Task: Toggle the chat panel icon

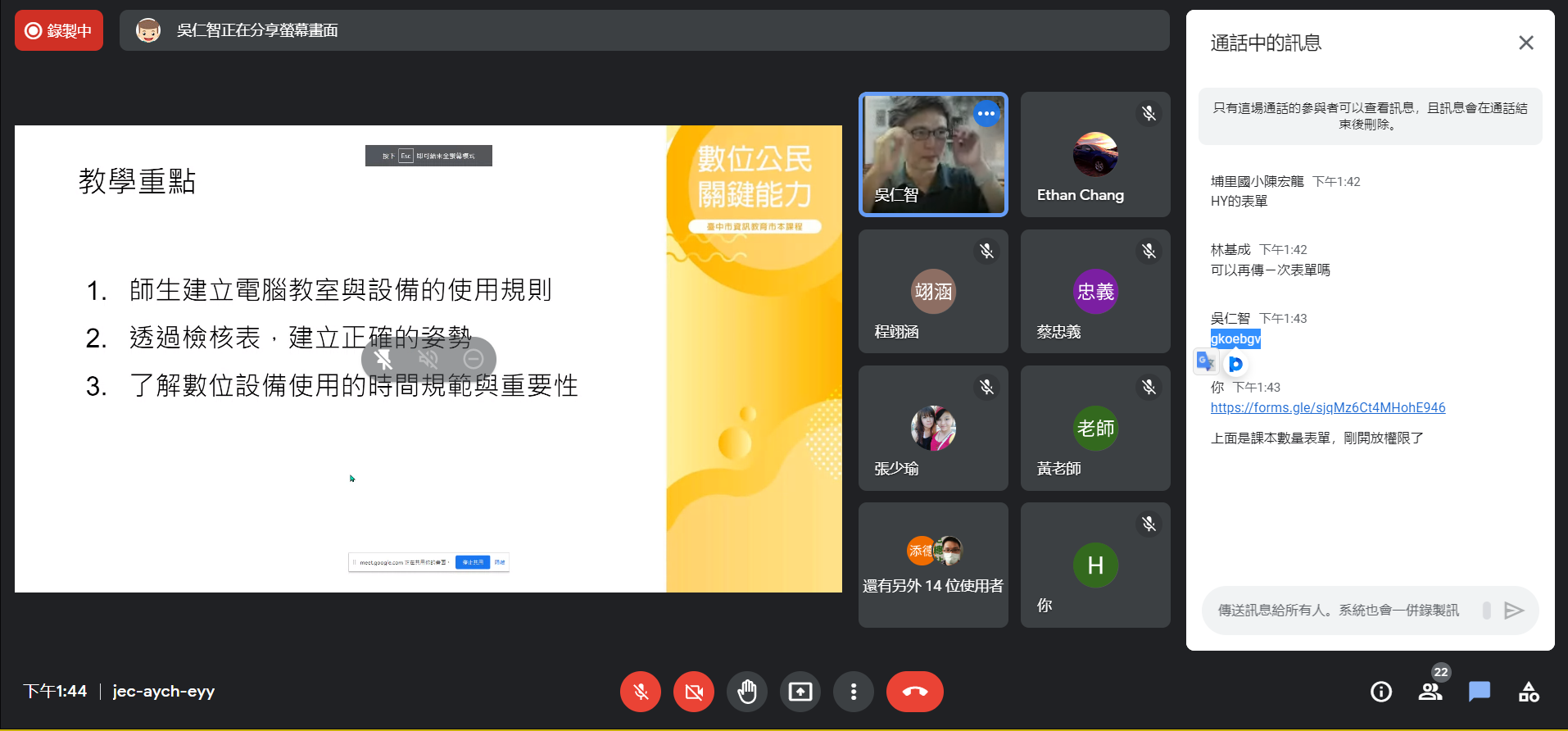Action: (1480, 692)
